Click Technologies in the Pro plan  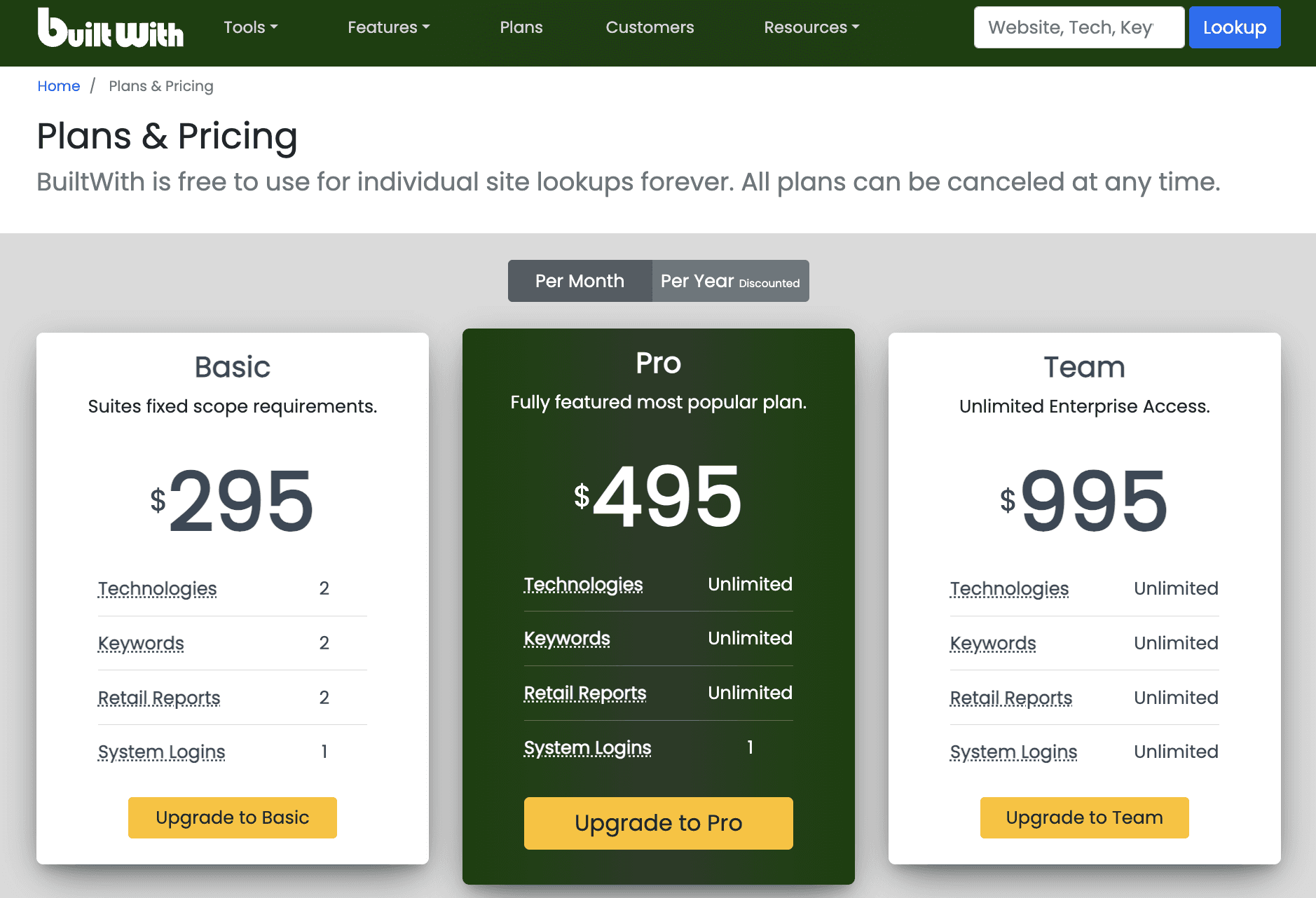pyautogui.click(x=584, y=585)
